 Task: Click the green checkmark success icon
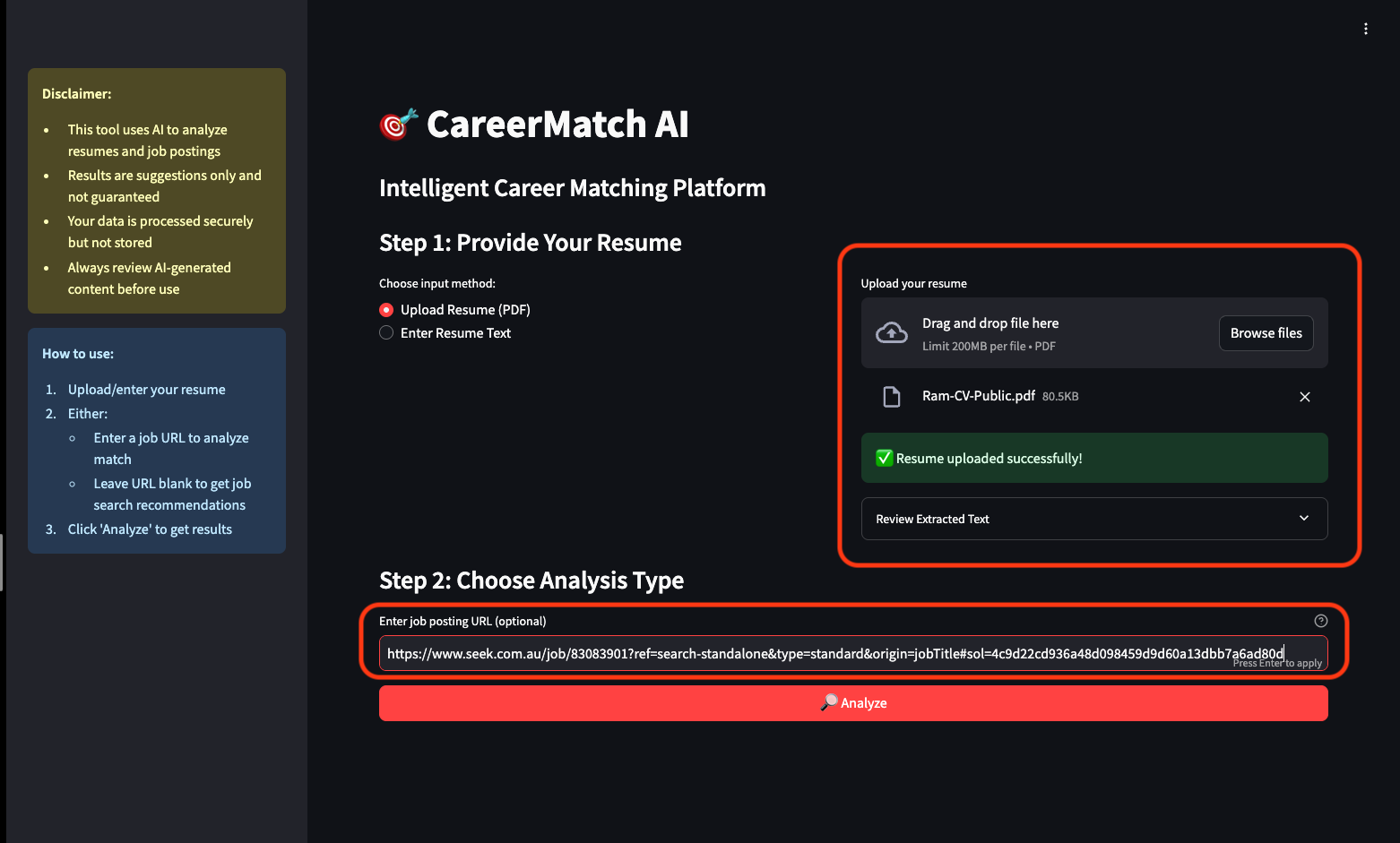pyautogui.click(x=884, y=458)
